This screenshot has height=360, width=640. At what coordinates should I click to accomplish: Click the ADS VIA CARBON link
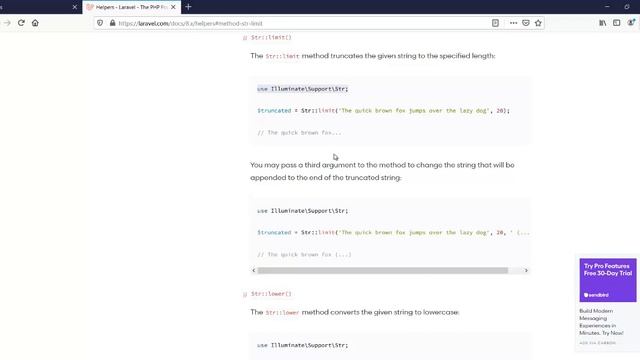click(598, 343)
